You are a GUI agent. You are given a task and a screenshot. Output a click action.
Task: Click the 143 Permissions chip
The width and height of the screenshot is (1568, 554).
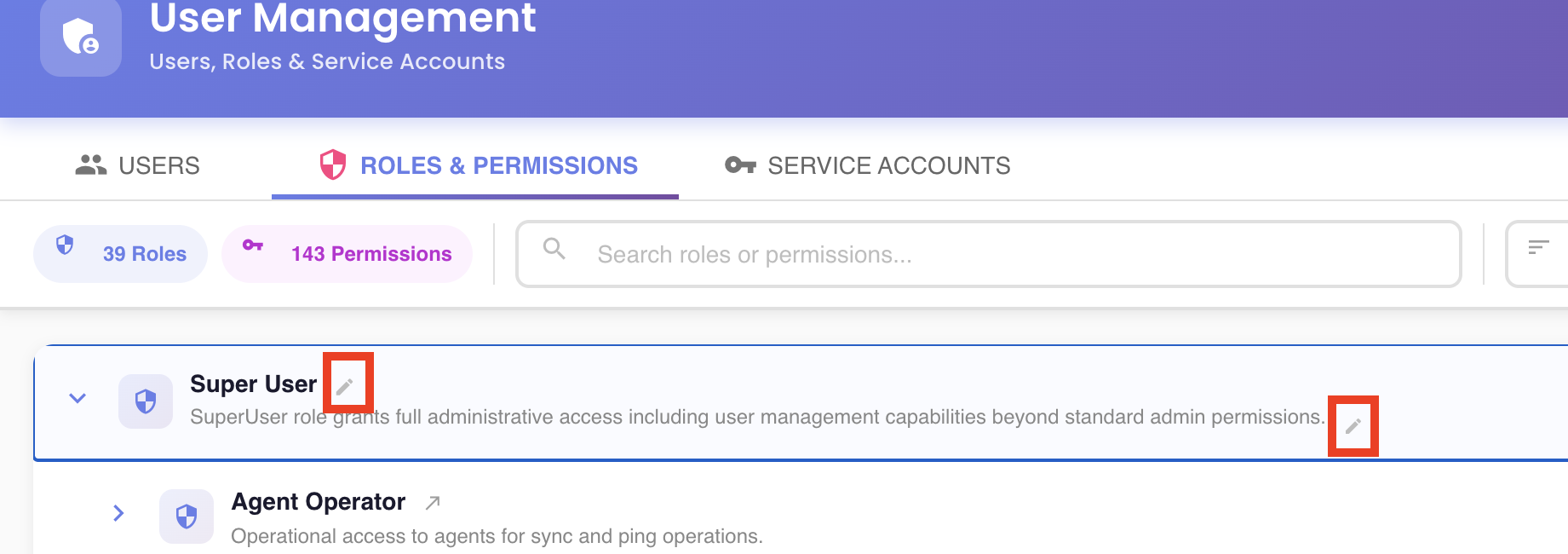pos(347,254)
